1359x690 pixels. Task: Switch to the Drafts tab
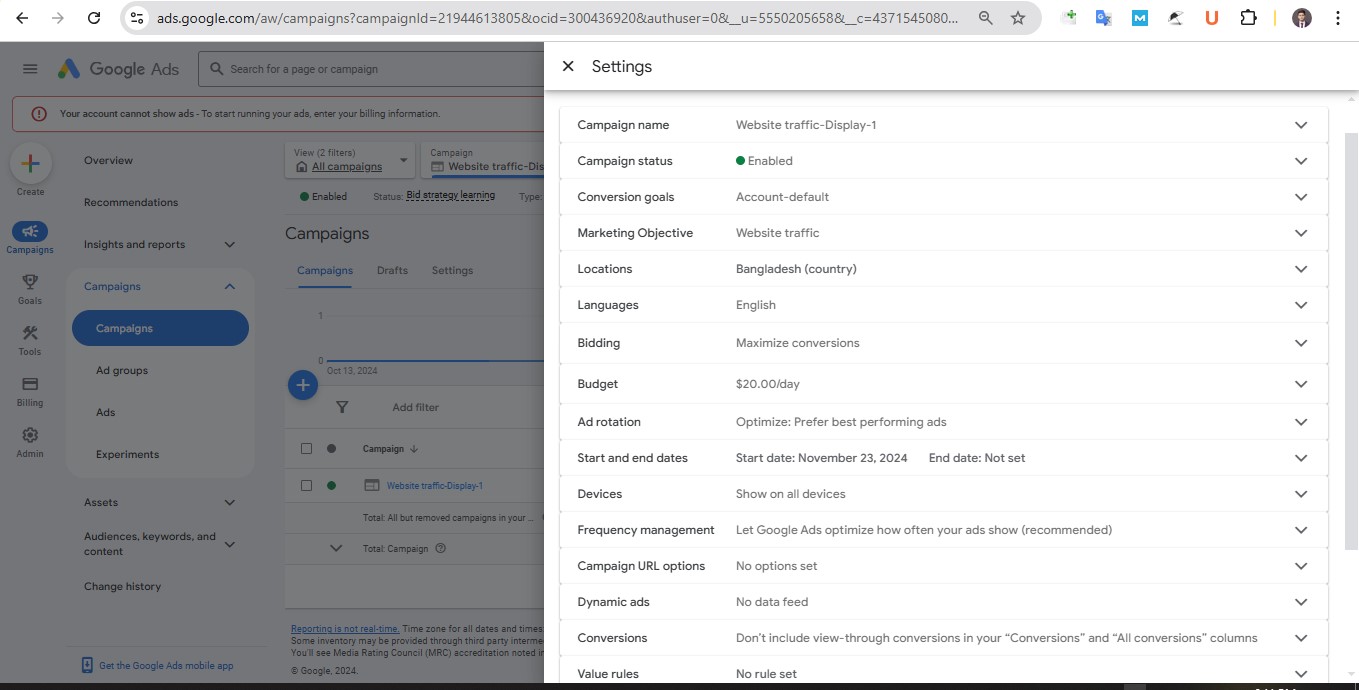[392, 270]
